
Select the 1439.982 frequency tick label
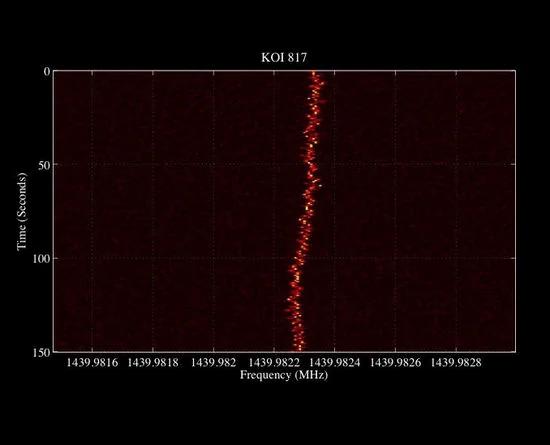pos(214,363)
